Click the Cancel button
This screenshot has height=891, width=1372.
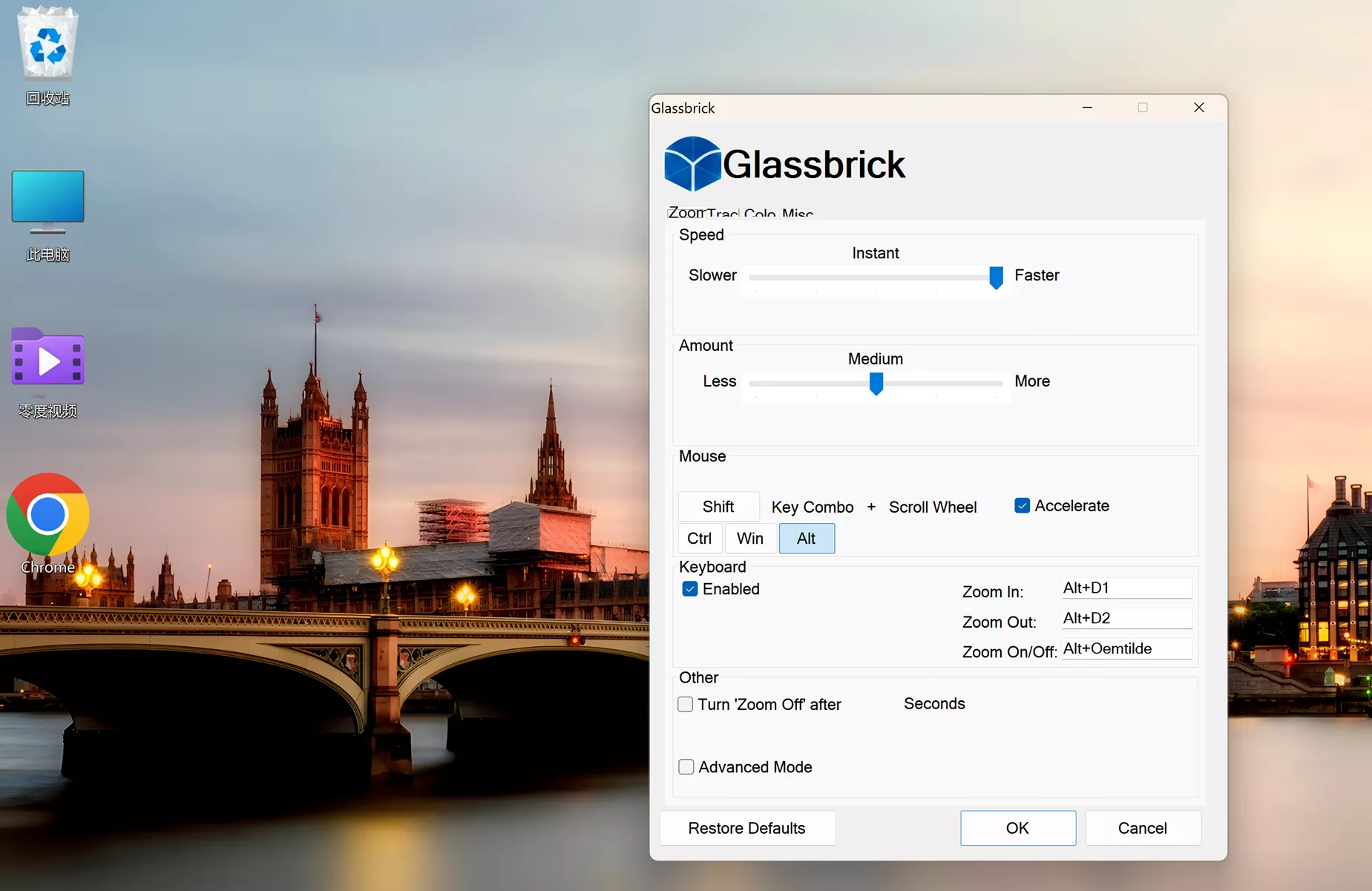pos(1143,828)
